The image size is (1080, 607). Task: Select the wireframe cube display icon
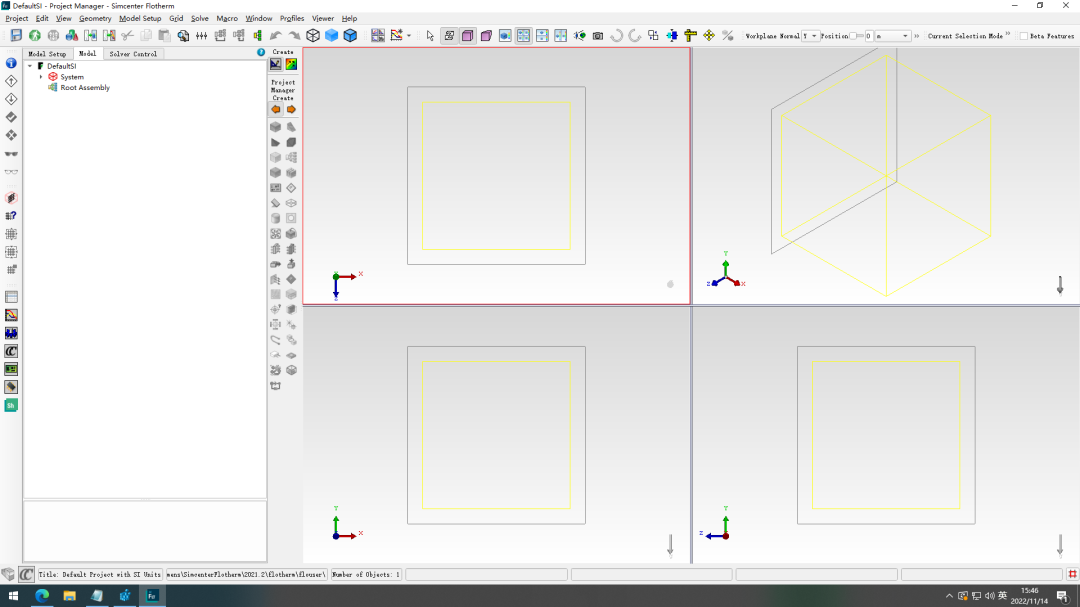tap(313, 35)
